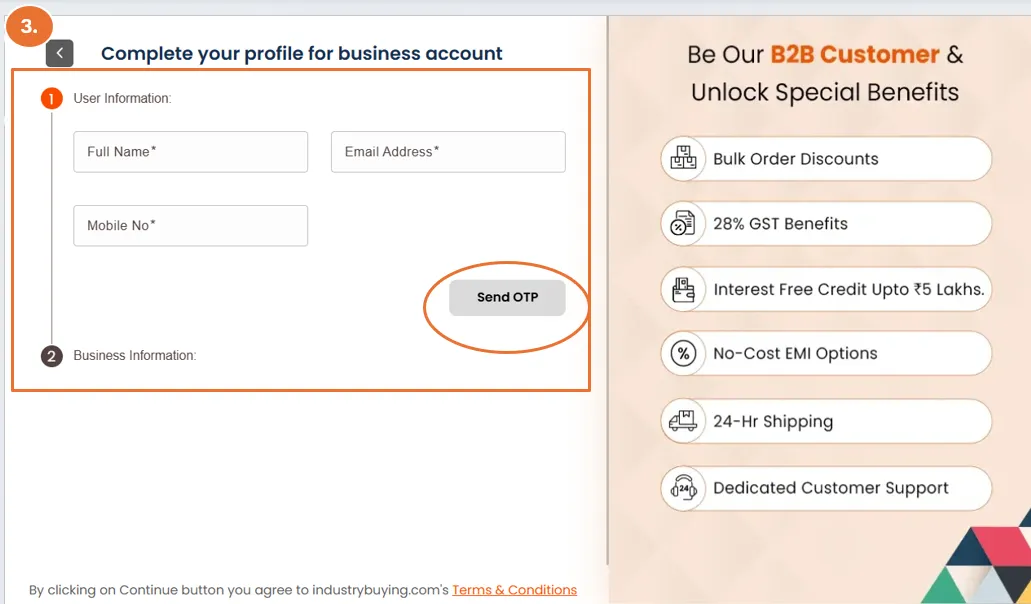Viewport: 1031px width, 604px height.
Task: Click the back arrow icon
Action: 60,53
